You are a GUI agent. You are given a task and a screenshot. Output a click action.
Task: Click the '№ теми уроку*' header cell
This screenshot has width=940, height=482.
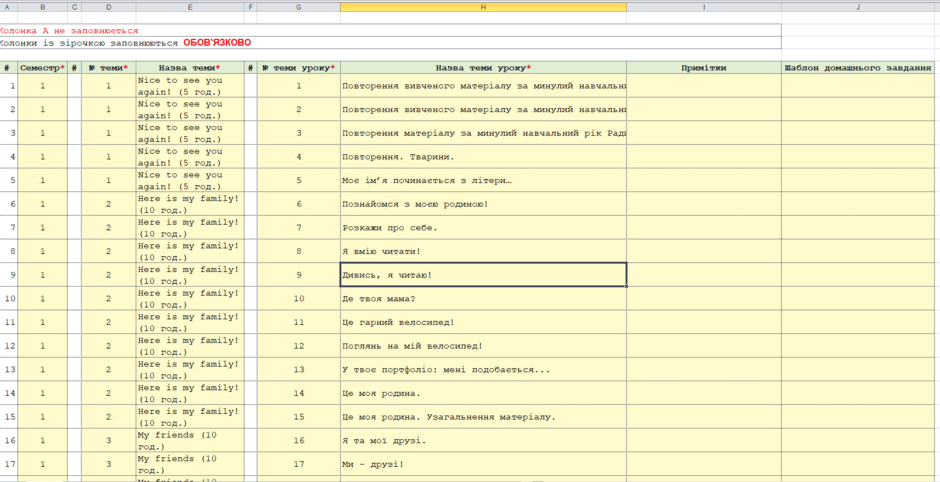[x=299, y=68]
